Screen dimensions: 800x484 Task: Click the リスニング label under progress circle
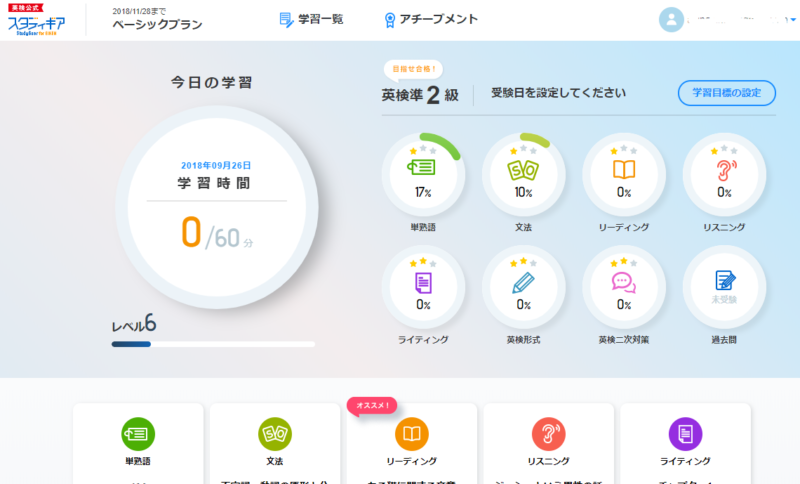point(724,227)
